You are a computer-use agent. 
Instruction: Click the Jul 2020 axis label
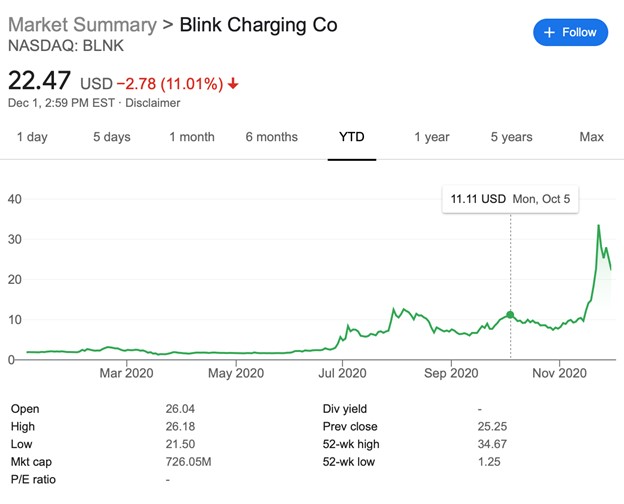point(342,374)
